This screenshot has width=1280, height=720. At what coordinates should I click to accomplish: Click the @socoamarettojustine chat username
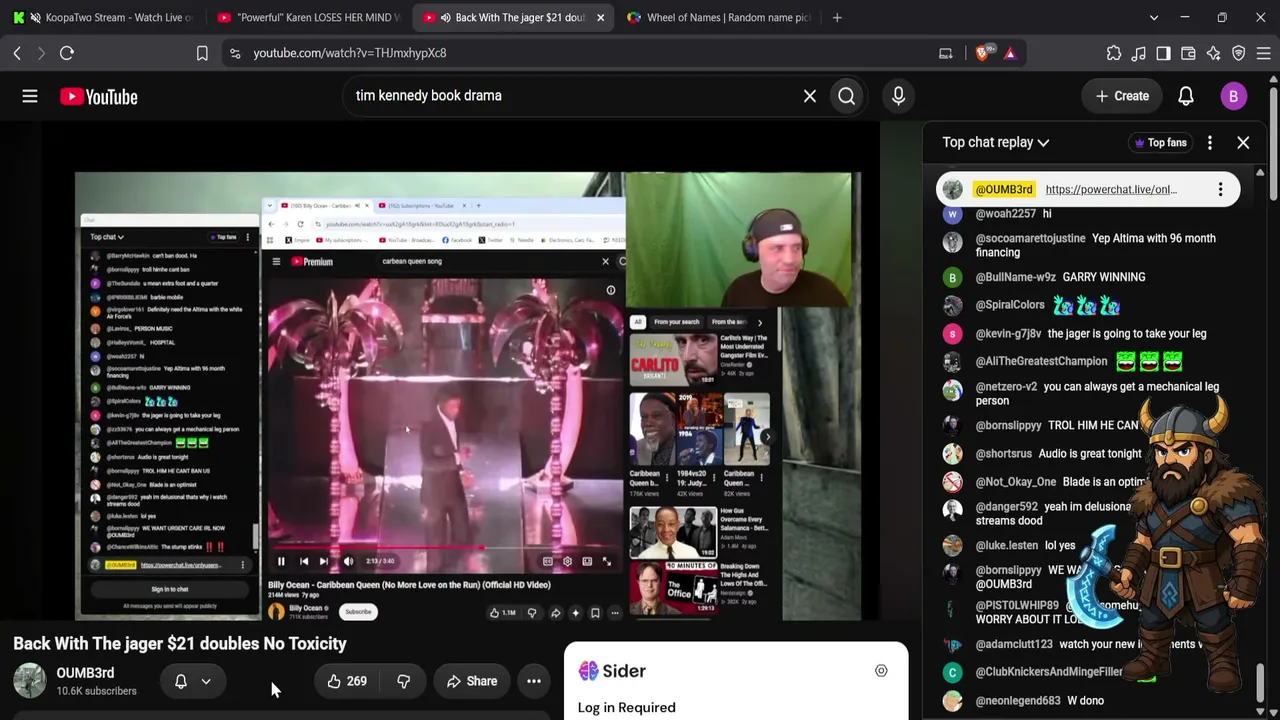pyautogui.click(x=1030, y=239)
